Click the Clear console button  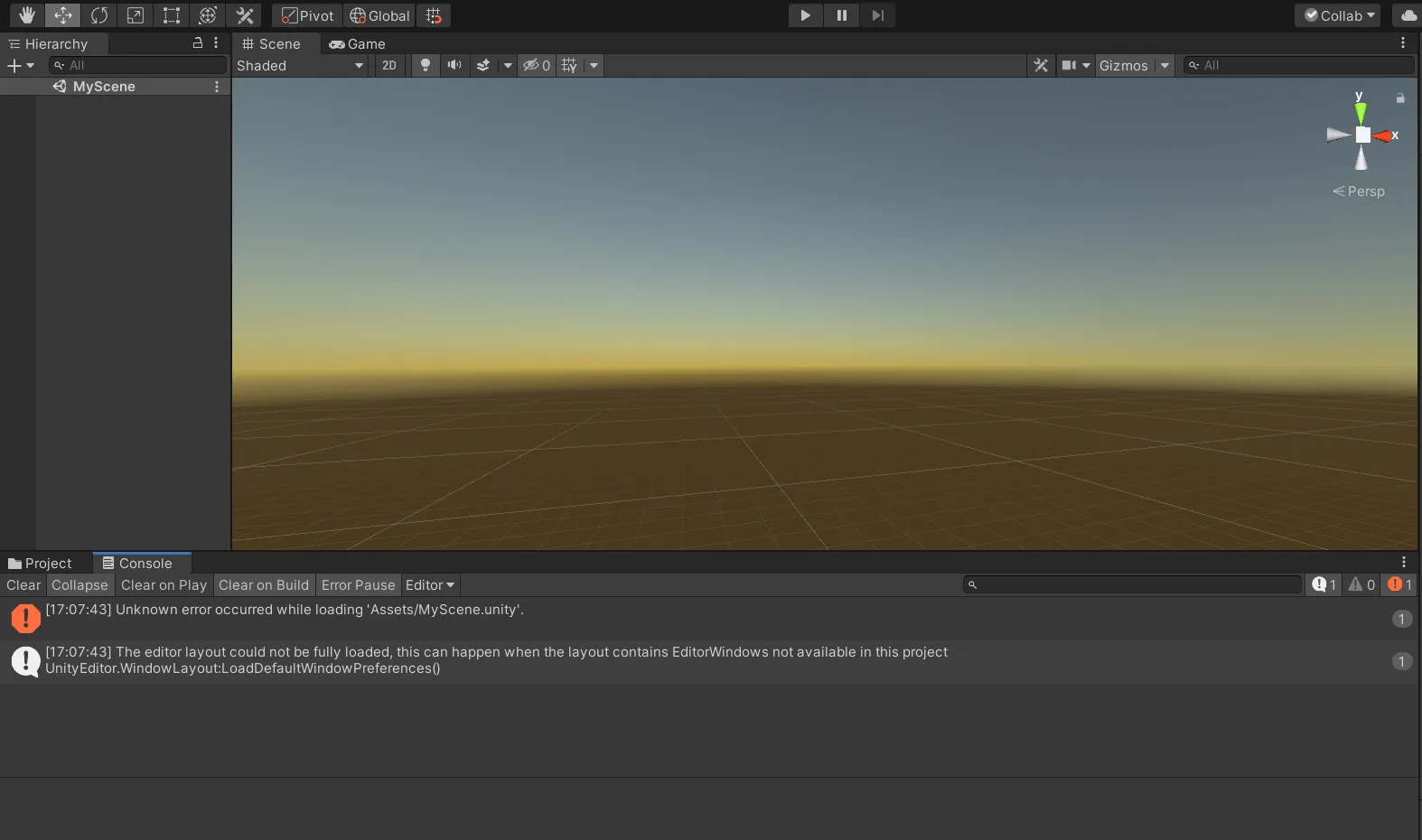tap(23, 585)
